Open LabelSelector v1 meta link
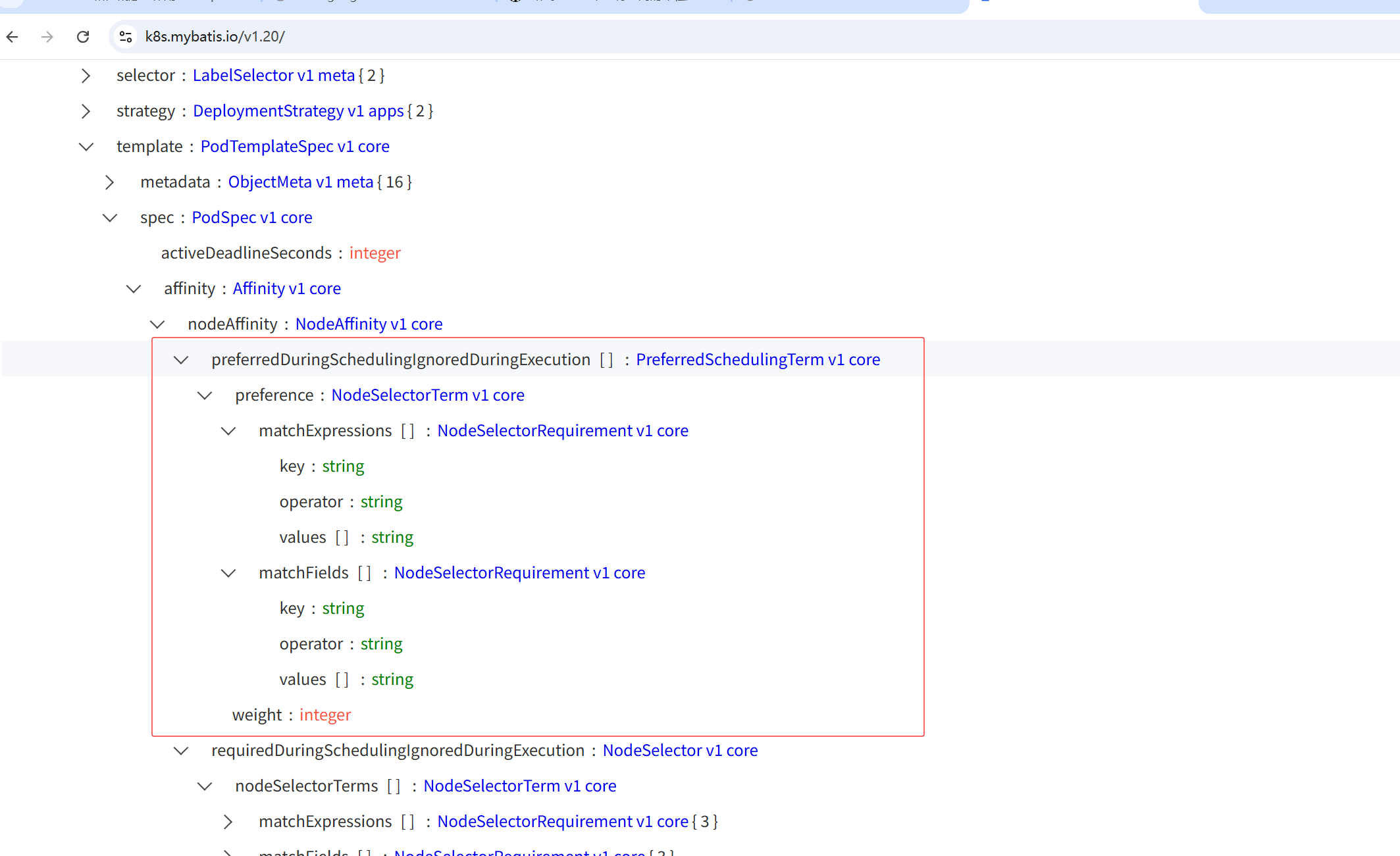This screenshot has width=1400, height=856. [x=273, y=76]
